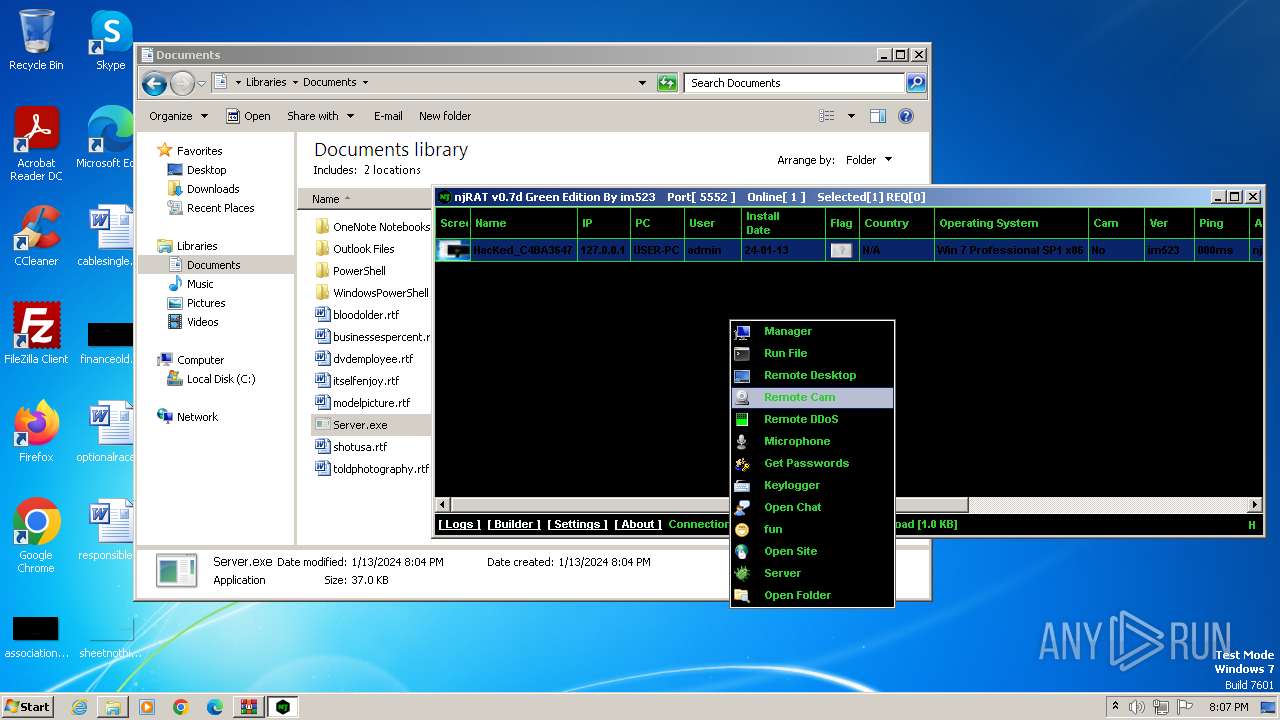The height and width of the screenshot is (720, 1280).
Task: Select the OneNote Notebooks folder
Action: coord(381,227)
